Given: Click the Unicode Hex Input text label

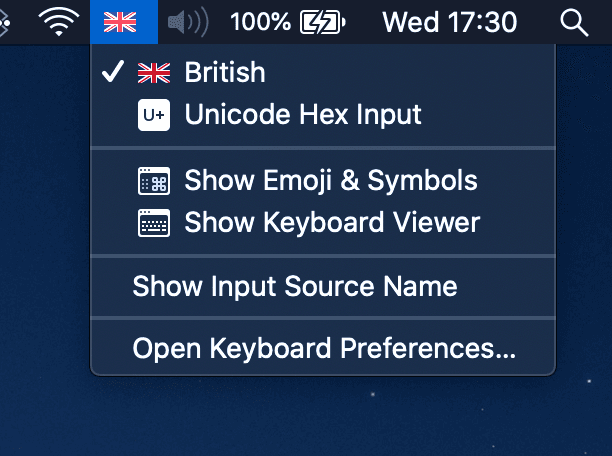Looking at the screenshot, I should click(x=303, y=115).
